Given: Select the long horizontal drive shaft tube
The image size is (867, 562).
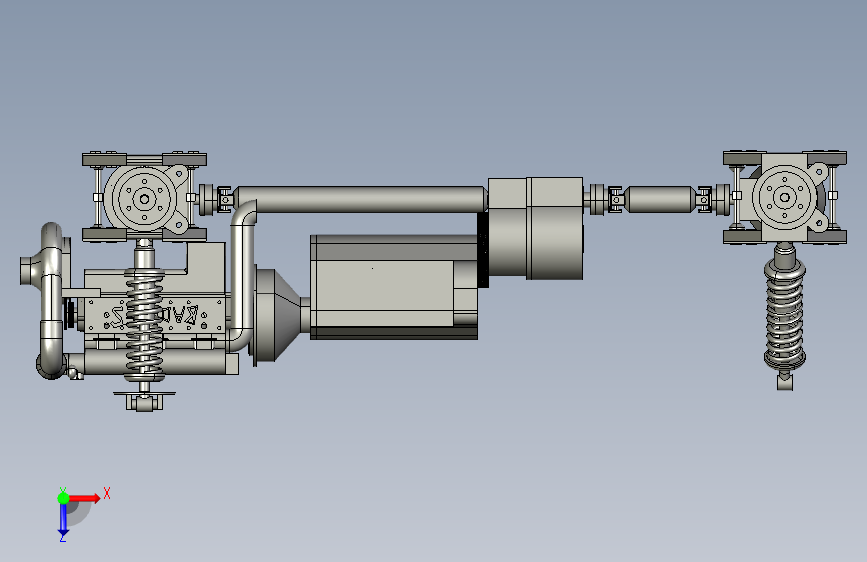Looking at the screenshot, I should tap(361, 199).
